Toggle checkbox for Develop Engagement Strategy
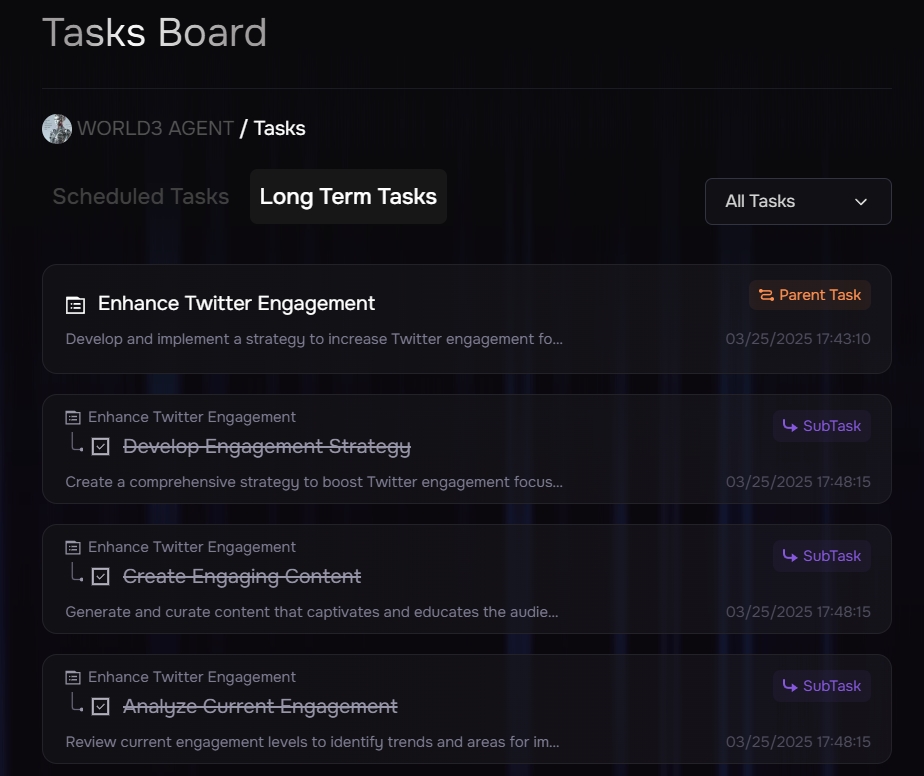 pyautogui.click(x=100, y=447)
